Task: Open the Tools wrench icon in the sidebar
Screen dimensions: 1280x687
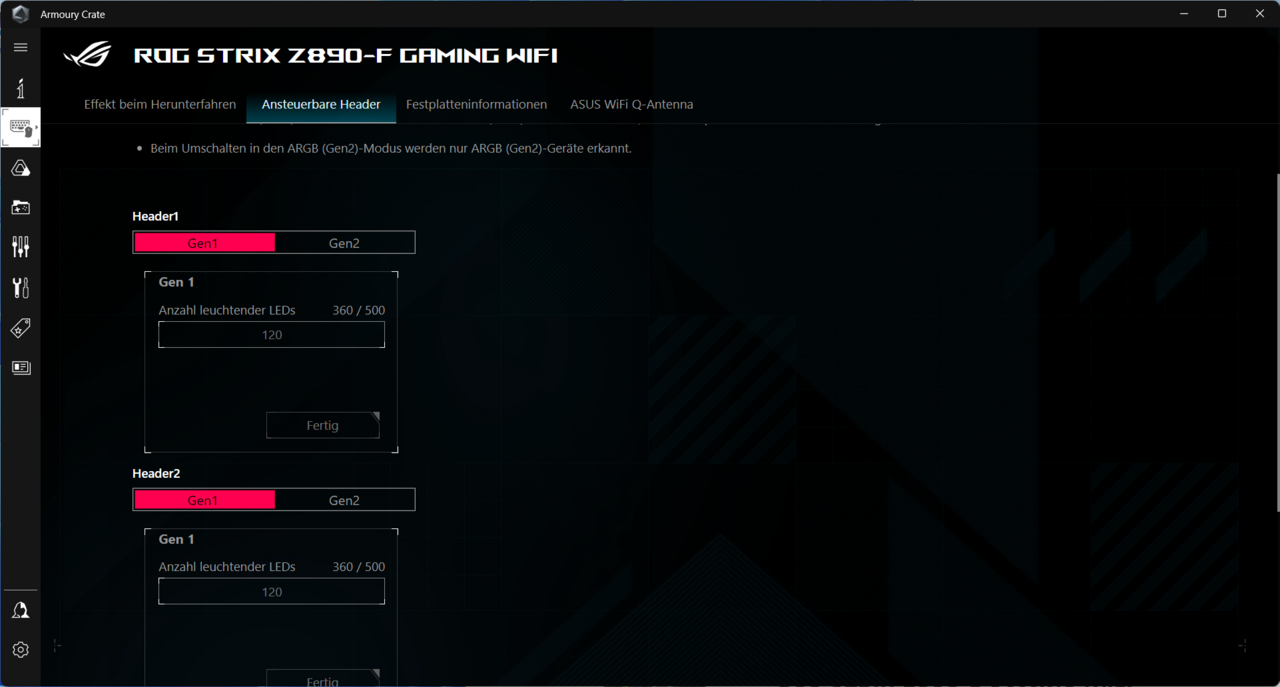Action: pos(20,288)
